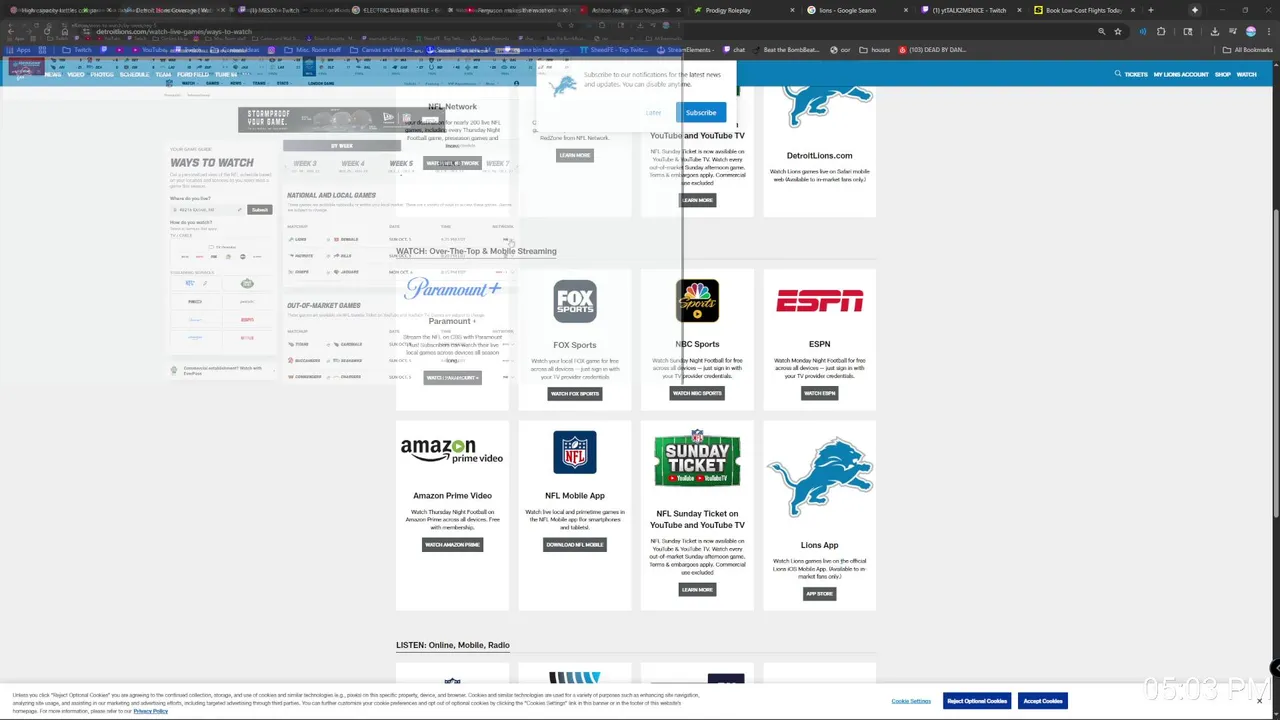This screenshot has width=1280, height=720.
Task: Click the Lions App 'App Store' button
Action: 819,594
